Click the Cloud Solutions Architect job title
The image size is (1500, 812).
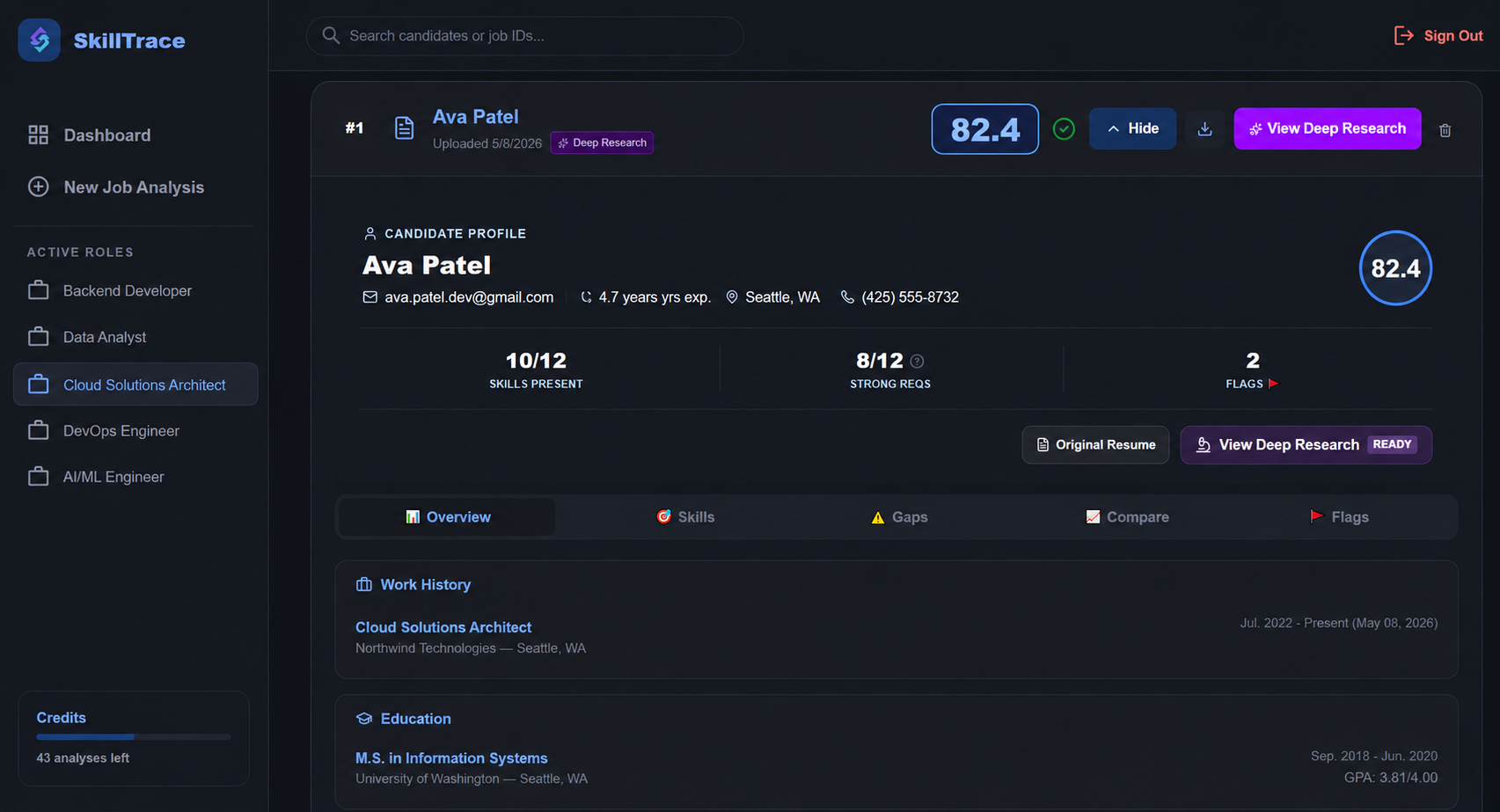443,627
